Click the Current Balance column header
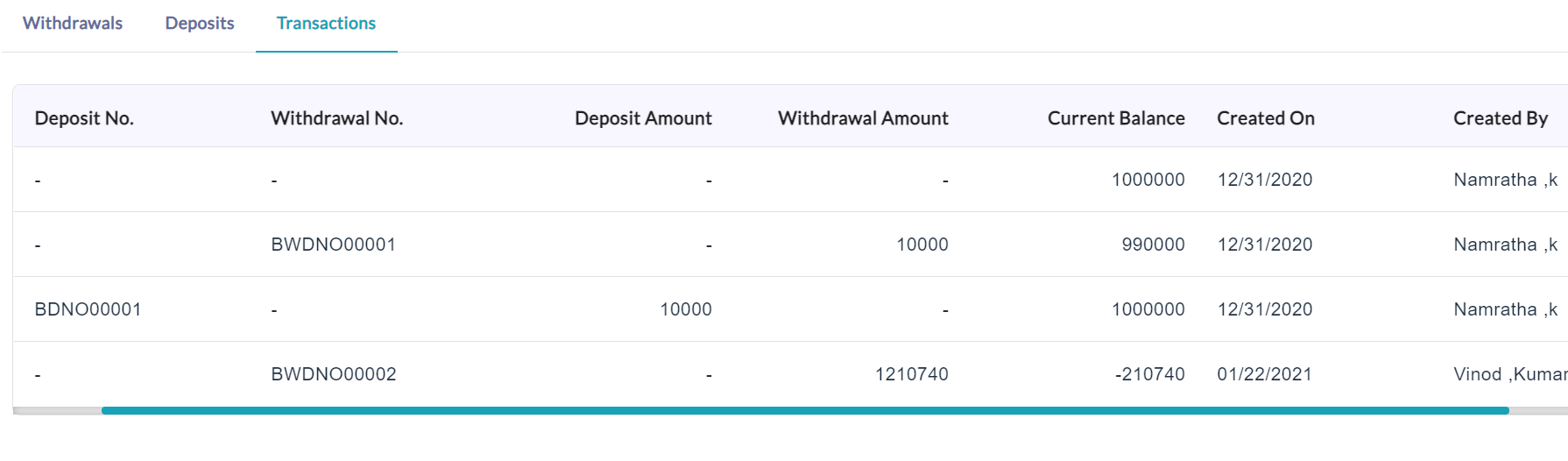The image size is (1568, 461). click(1116, 118)
